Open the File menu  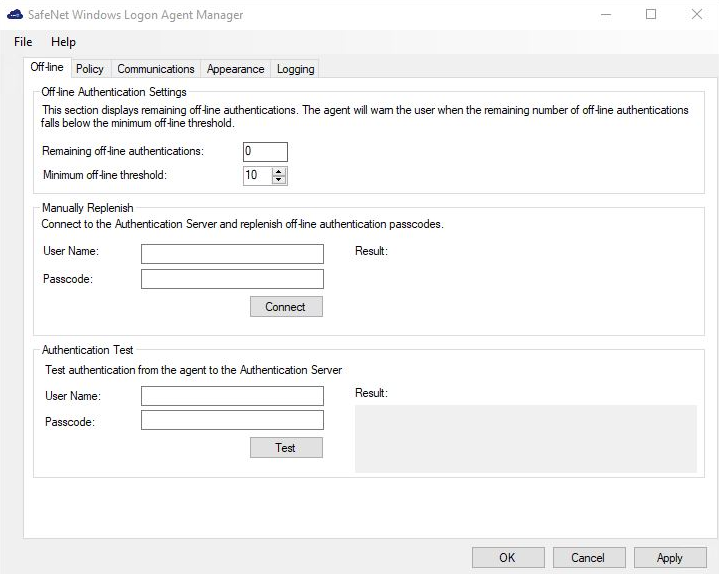[x=23, y=42]
